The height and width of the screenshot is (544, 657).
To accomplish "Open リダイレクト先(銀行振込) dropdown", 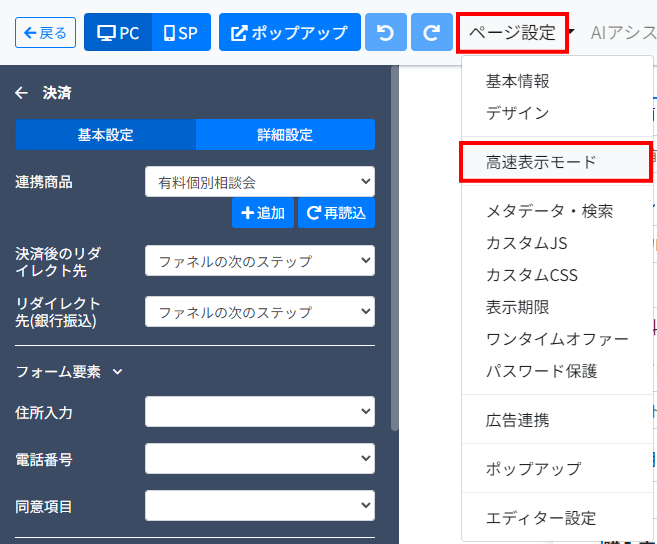I will pos(259,311).
